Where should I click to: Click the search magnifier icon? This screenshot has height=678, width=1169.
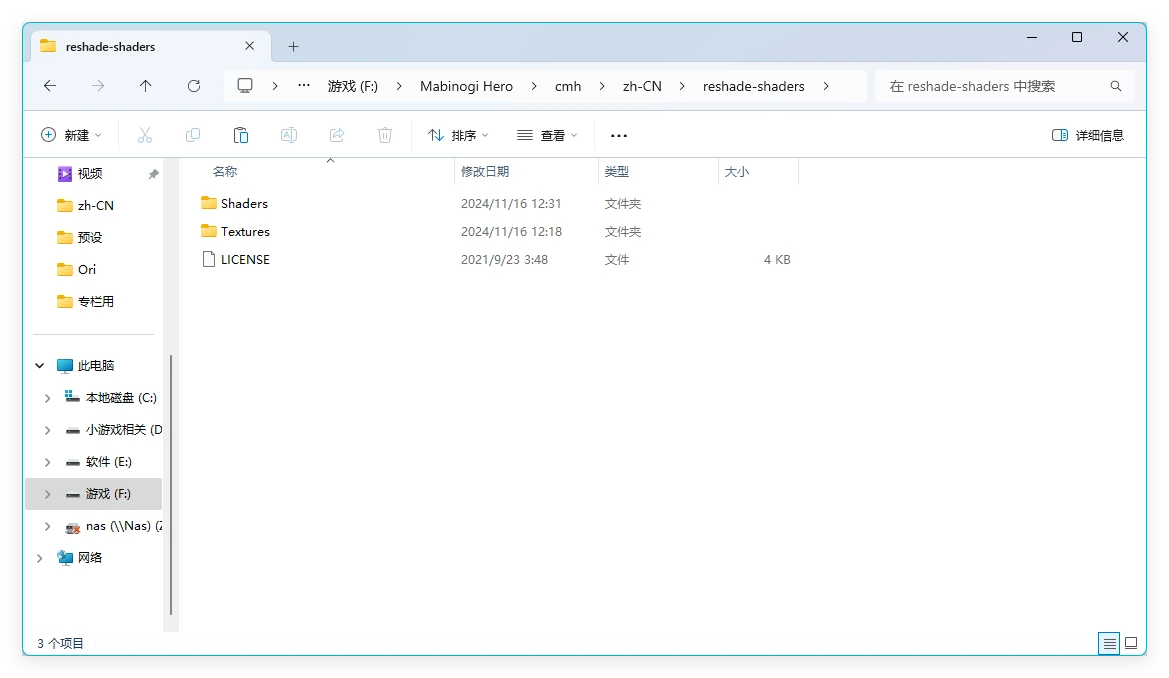click(1115, 86)
